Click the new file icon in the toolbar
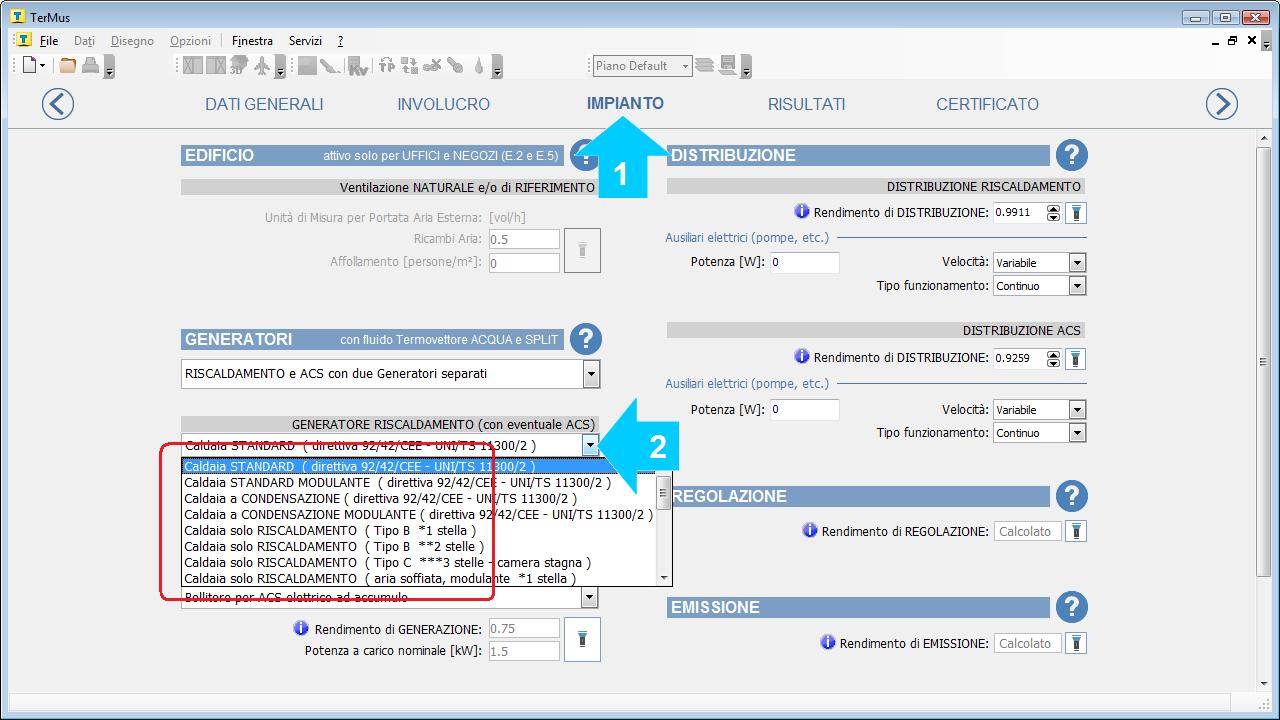Screen dimensions: 1280x720 [30, 66]
